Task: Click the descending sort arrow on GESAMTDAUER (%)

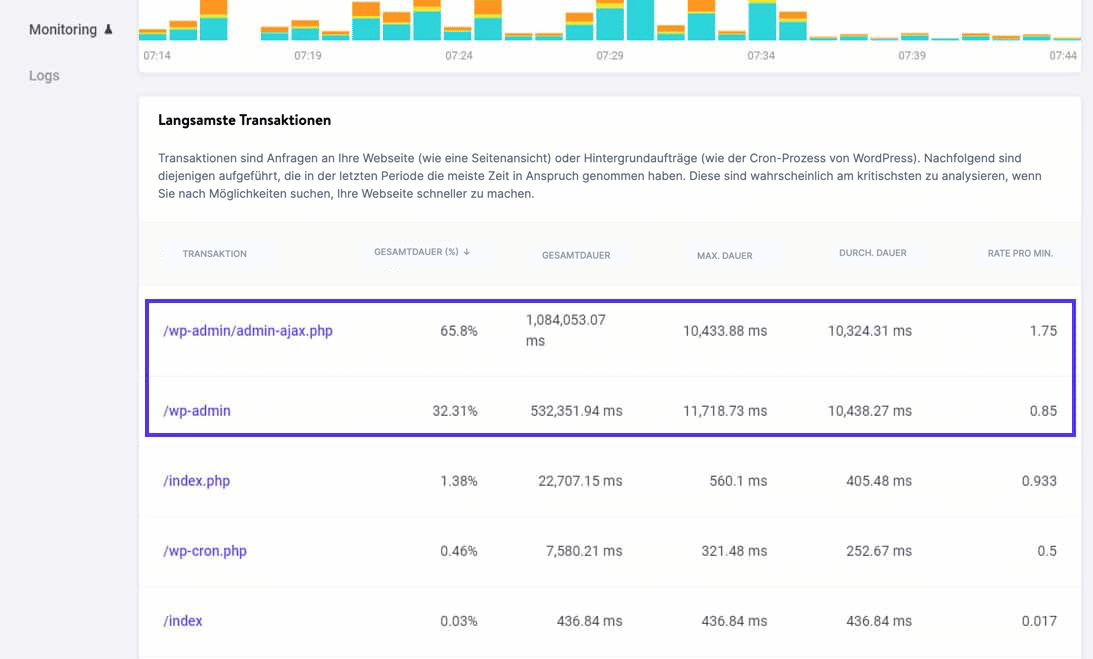Action: click(x=466, y=252)
